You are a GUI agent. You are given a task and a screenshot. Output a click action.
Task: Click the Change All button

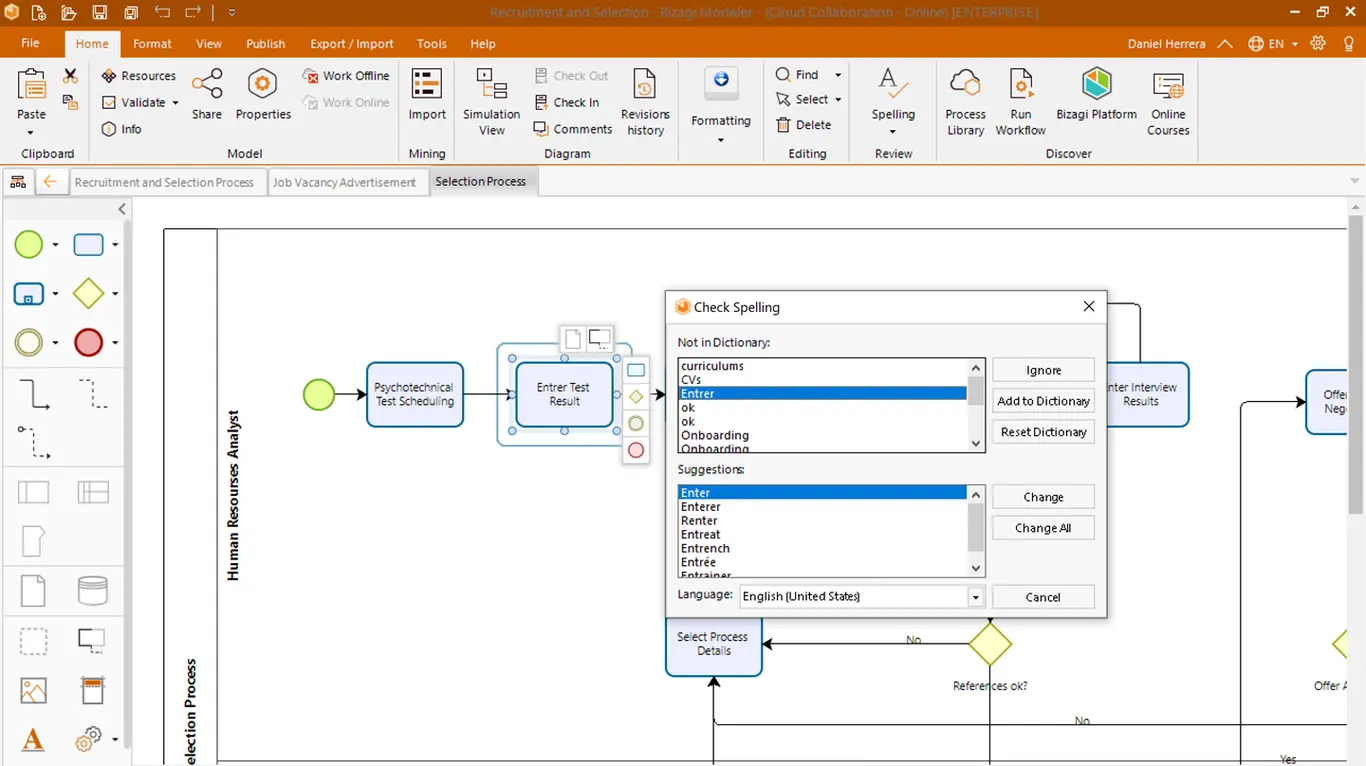1043,528
